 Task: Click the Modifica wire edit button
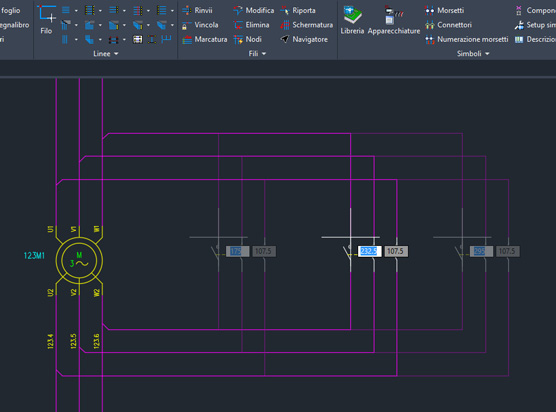coord(254,10)
